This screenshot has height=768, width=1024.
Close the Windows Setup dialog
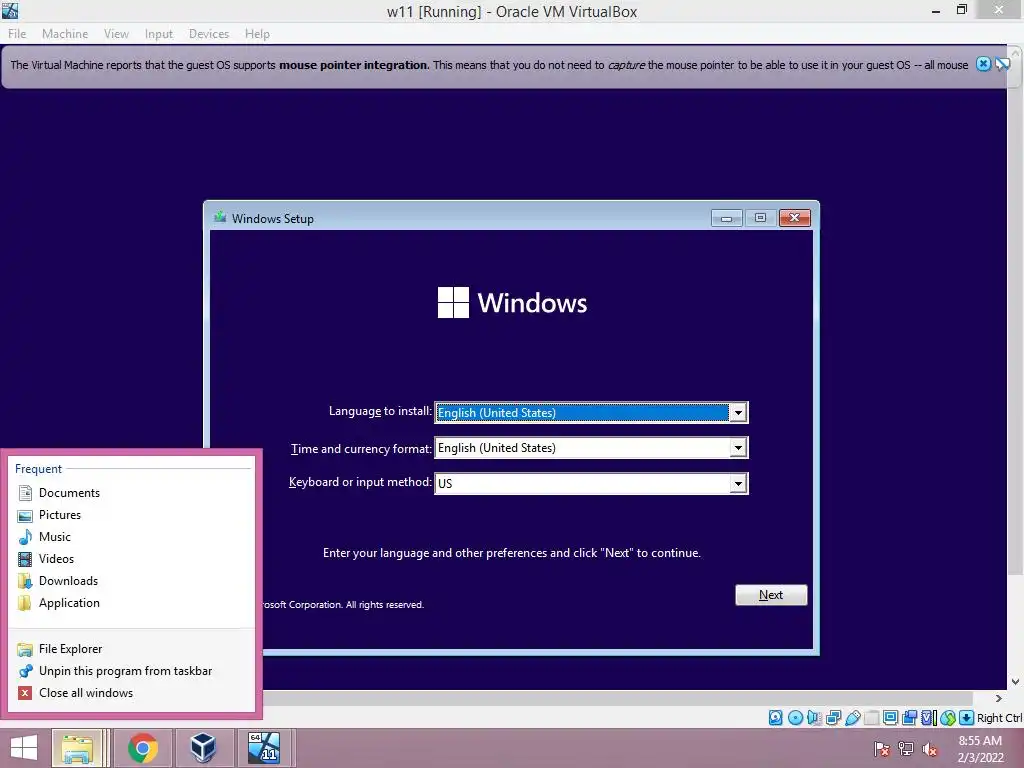point(795,218)
